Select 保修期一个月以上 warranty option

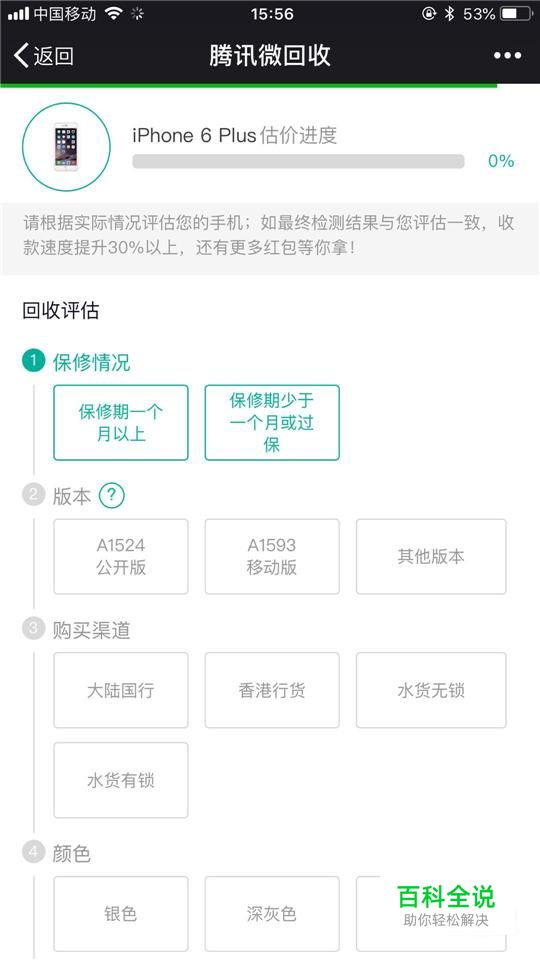pyautogui.click(x=121, y=422)
